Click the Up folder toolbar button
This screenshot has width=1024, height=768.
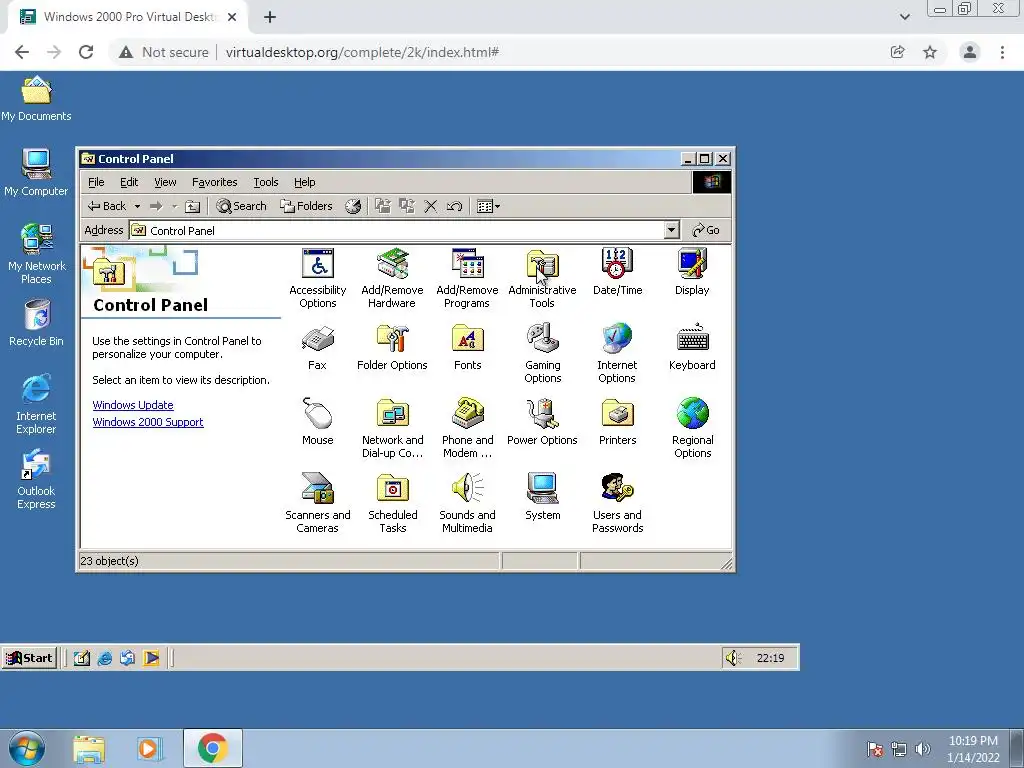pos(192,206)
